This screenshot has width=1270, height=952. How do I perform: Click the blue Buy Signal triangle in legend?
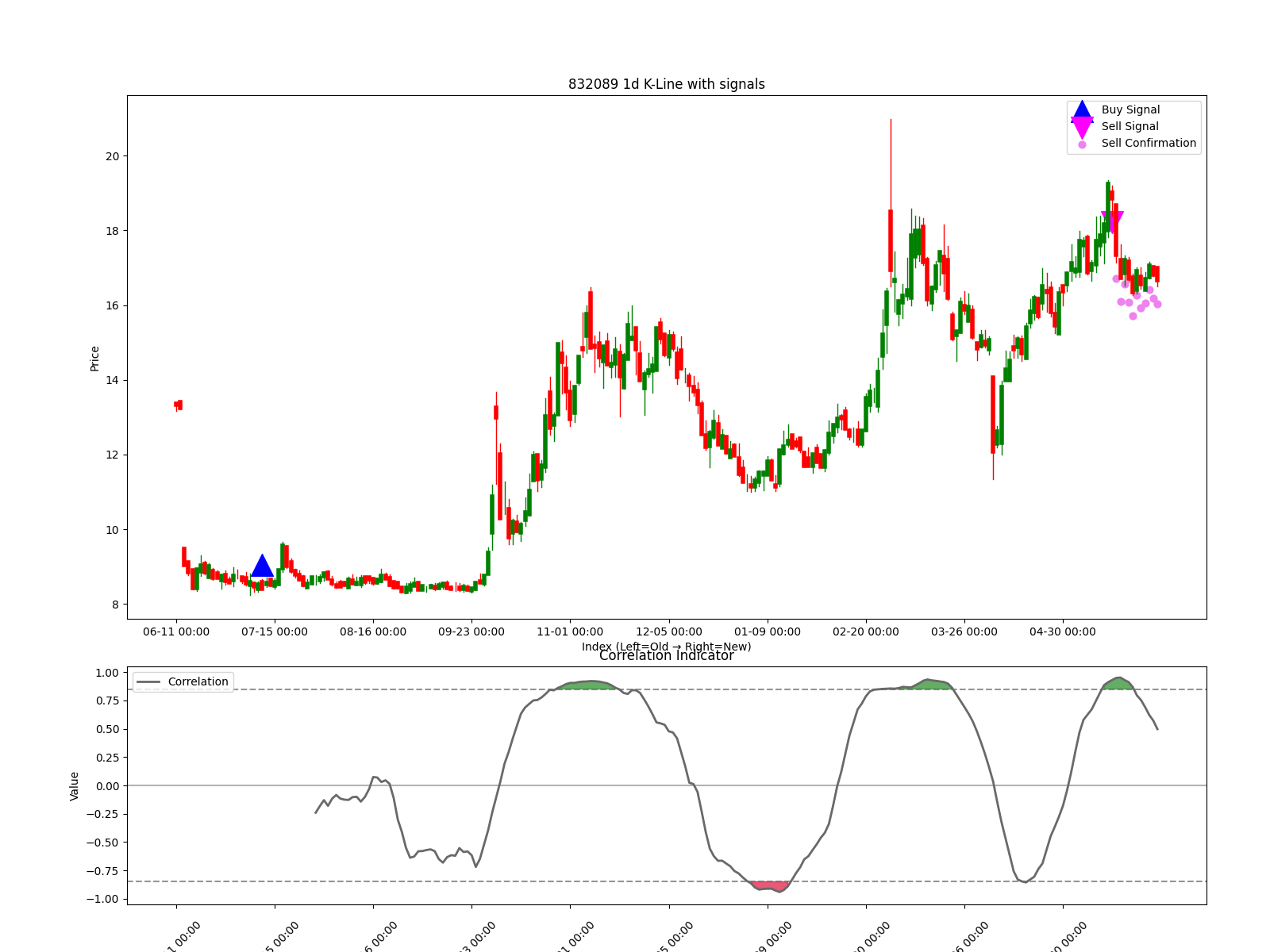(x=1082, y=111)
